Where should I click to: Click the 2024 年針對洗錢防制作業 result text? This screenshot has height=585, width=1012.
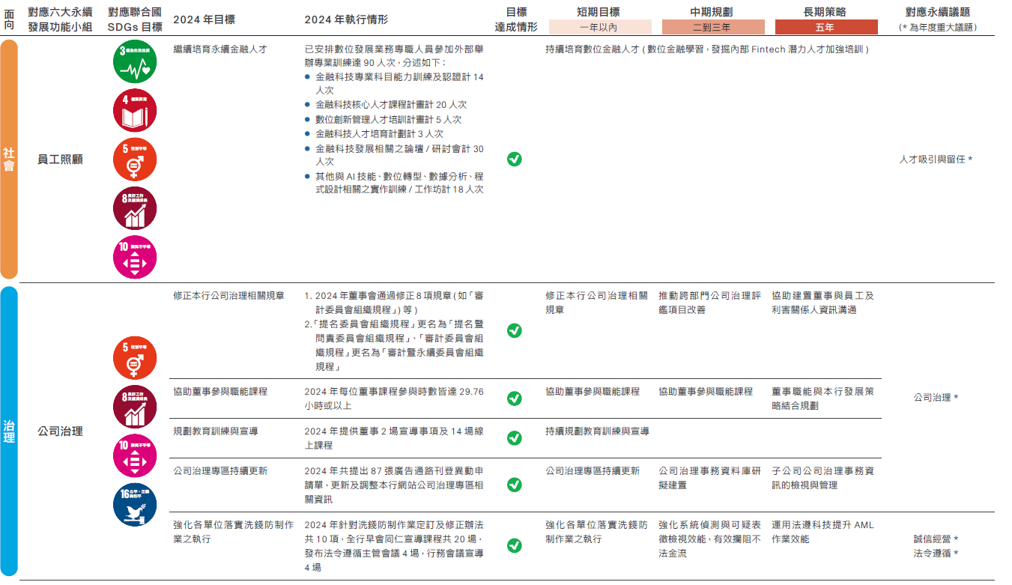[394, 546]
